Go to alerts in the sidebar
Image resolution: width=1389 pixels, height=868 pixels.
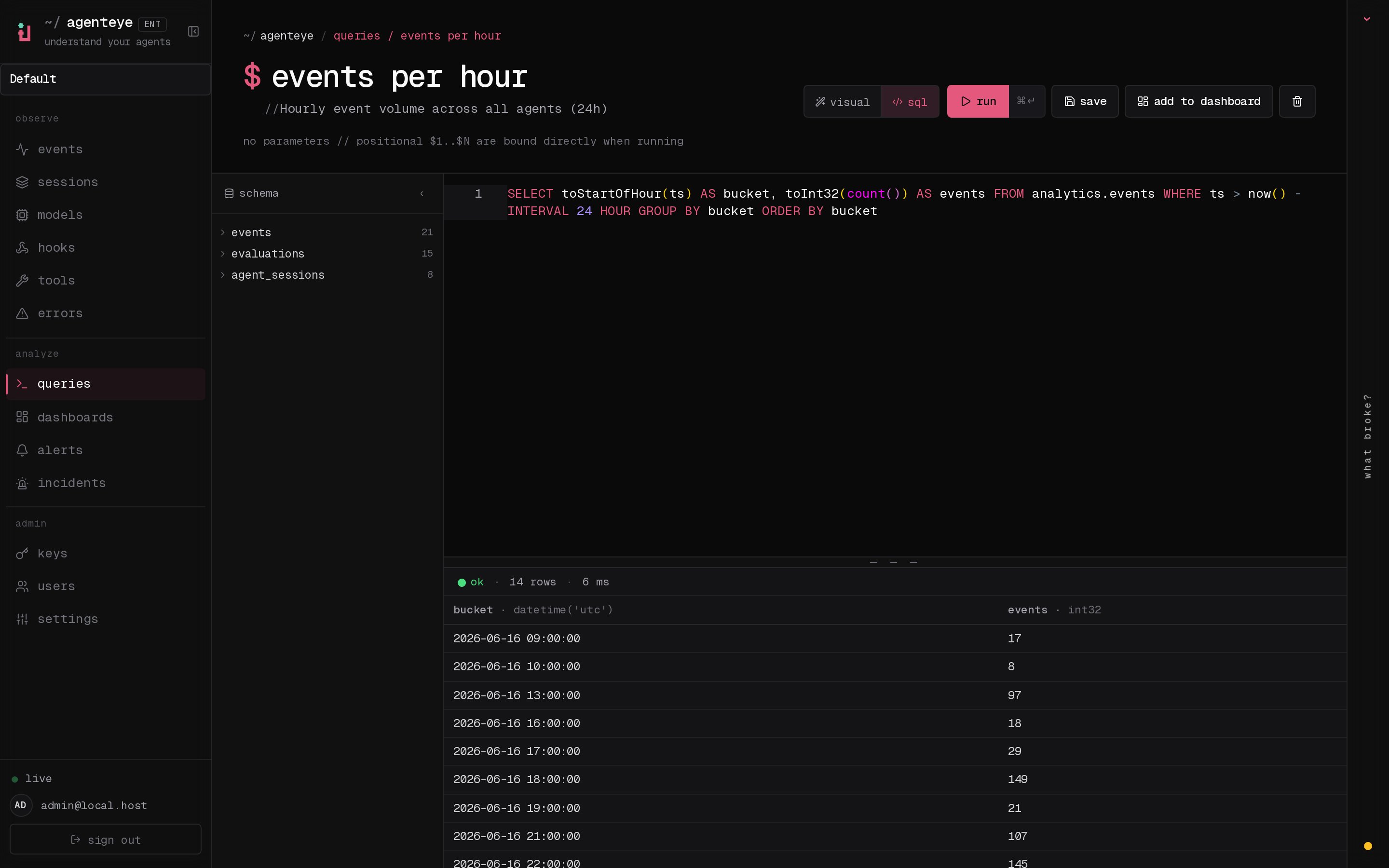click(x=106, y=450)
